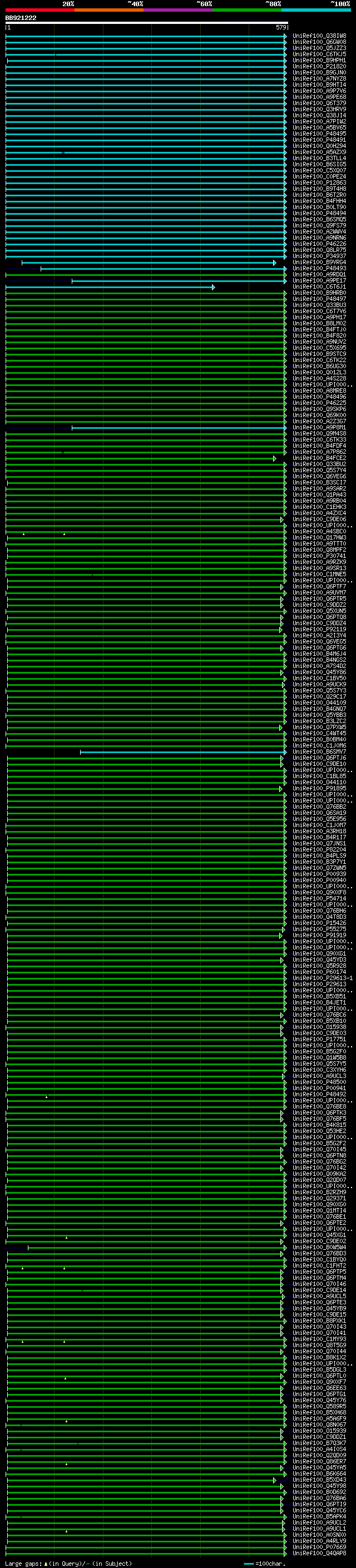Click the cyan alignment bar for UniRef100_A9P8M1
Screen dimensions: 356x1568
(179, 428)
